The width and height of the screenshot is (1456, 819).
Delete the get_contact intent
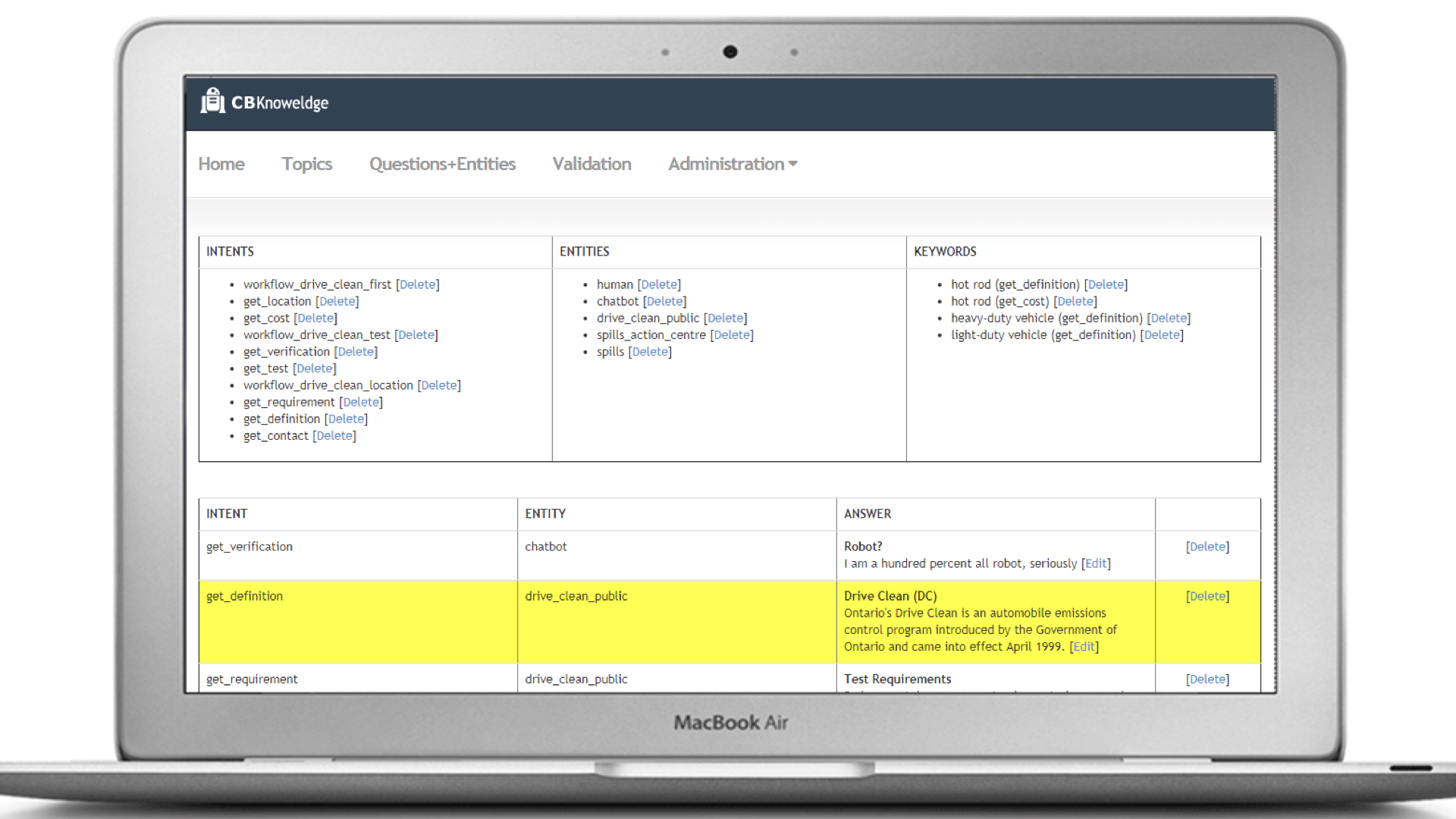(x=334, y=435)
